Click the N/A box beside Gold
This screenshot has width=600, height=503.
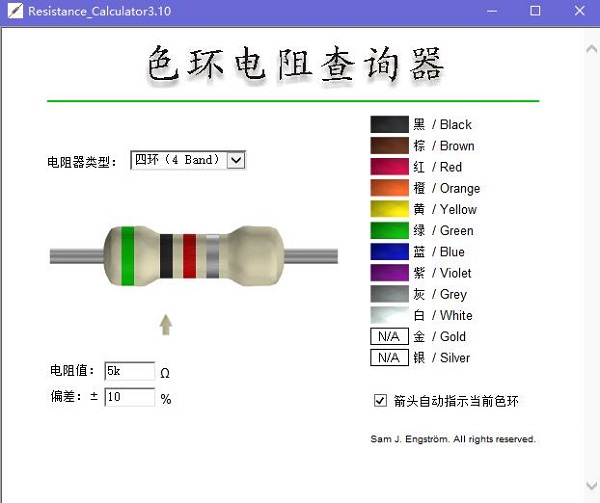coord(389,337)
